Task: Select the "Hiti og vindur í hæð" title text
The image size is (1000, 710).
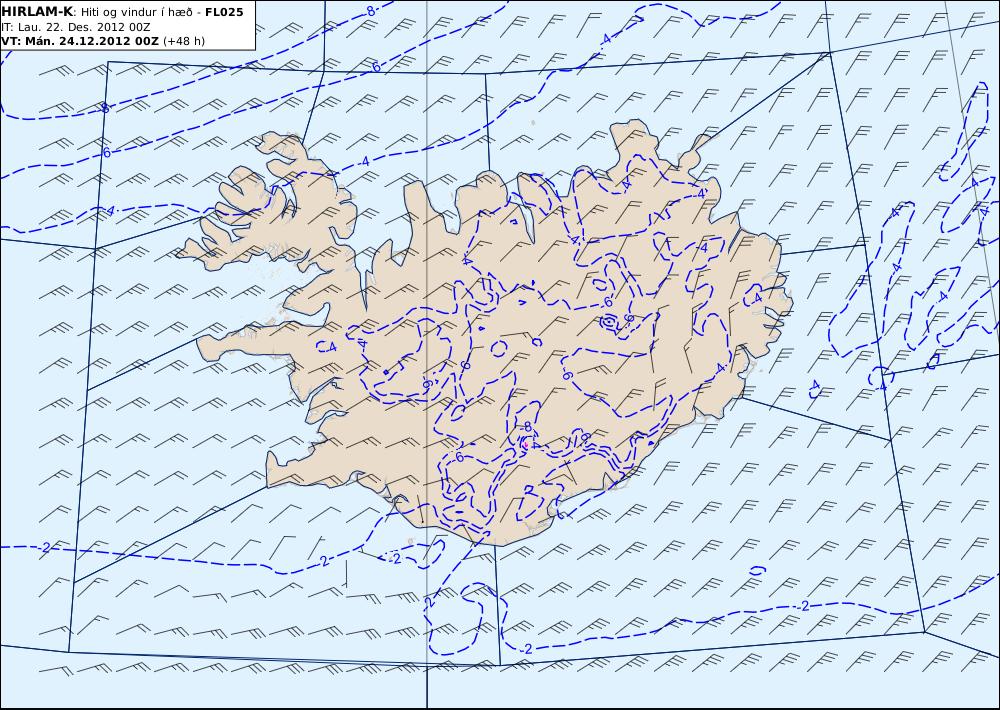Action: click(x=137, y=12)
